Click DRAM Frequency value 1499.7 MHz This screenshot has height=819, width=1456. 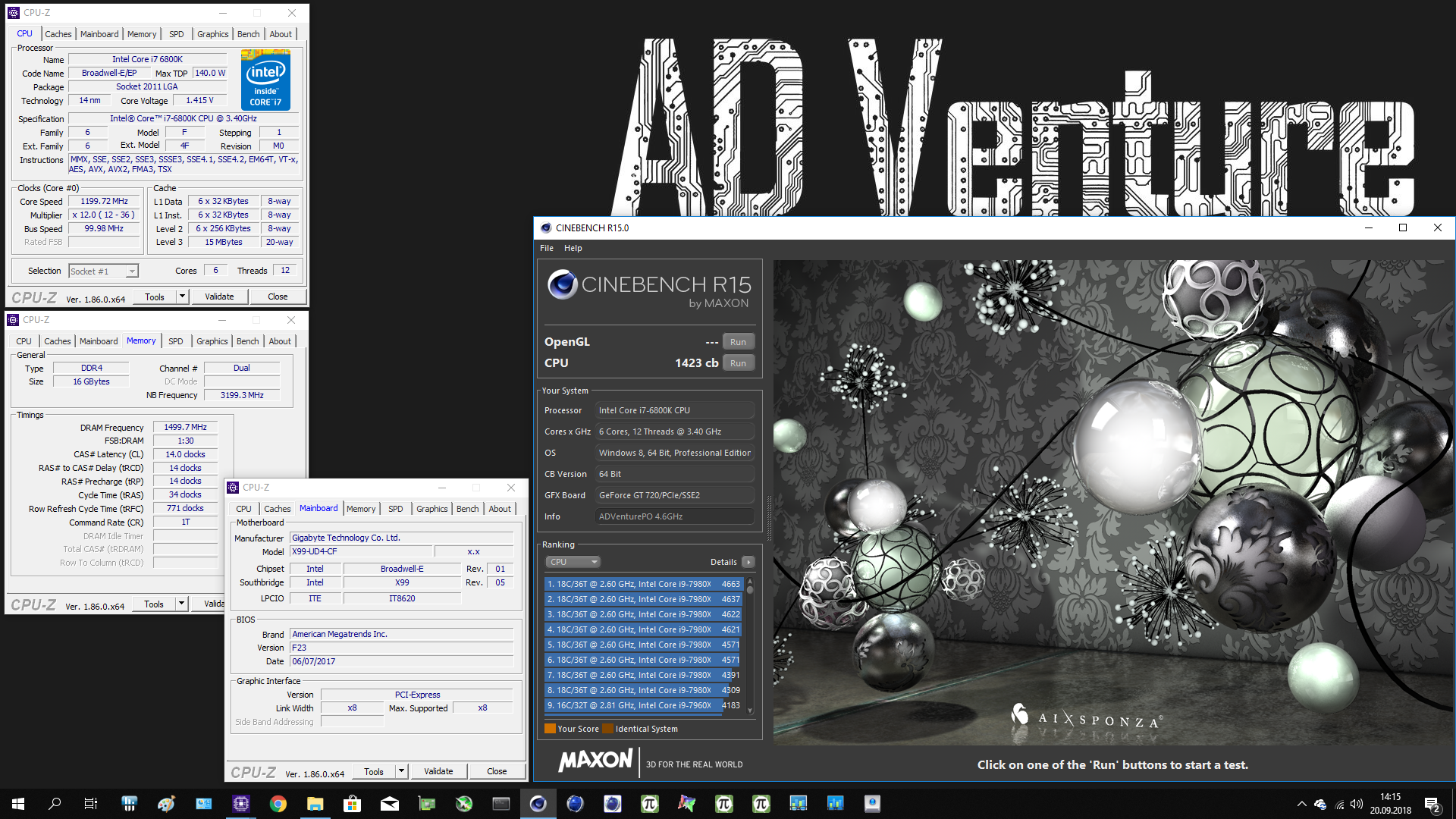click(x=185, y=427)
